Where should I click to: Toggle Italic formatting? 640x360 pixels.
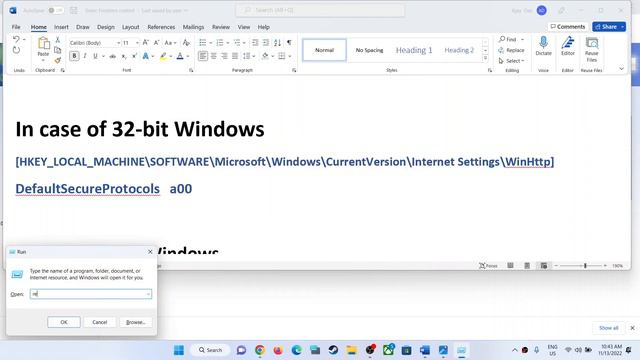coord(85,56)
